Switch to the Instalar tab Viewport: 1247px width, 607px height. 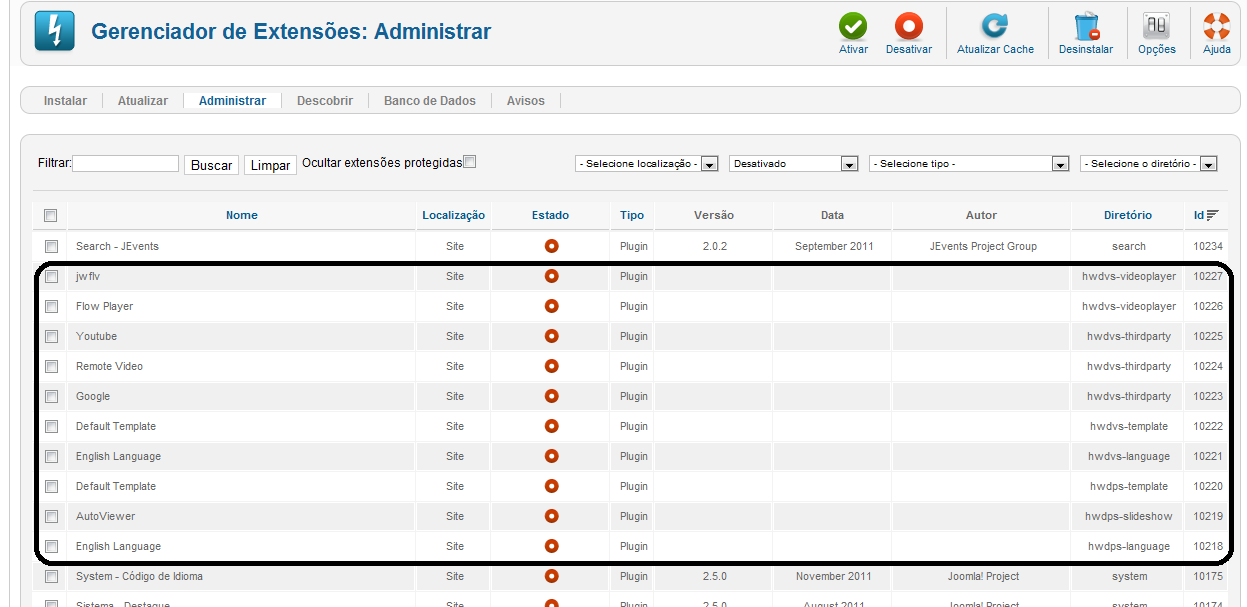click(65, 101)
